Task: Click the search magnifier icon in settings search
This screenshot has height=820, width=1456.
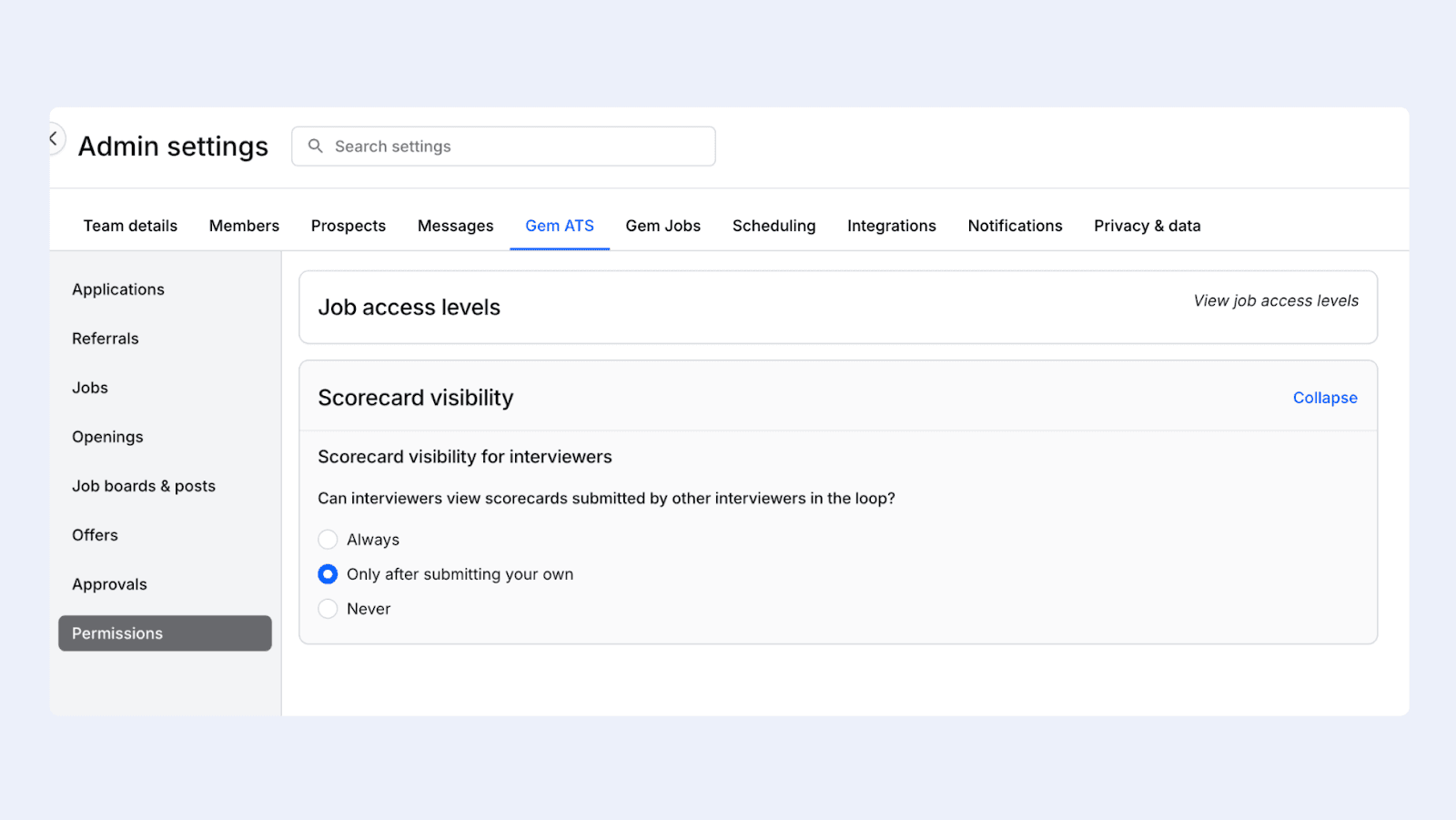Action: point(315,146)
